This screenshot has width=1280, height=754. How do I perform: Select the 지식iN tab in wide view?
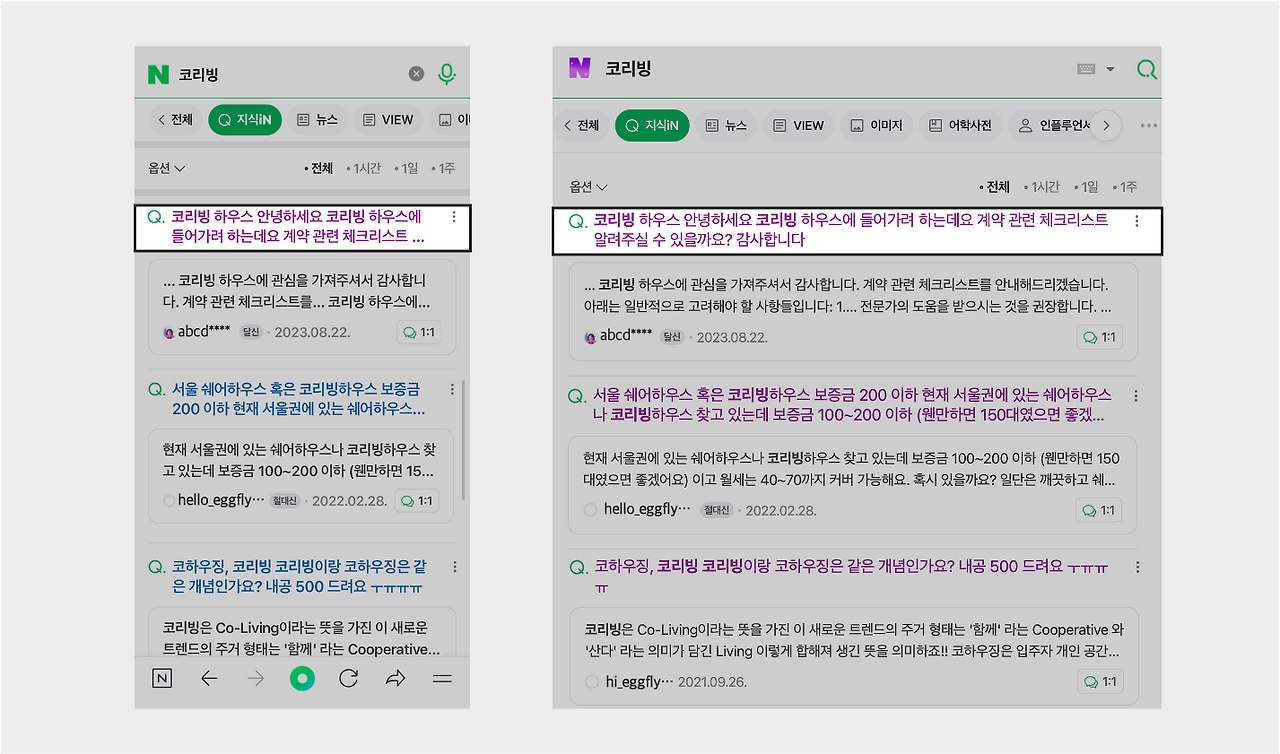[x=652, y=126]
